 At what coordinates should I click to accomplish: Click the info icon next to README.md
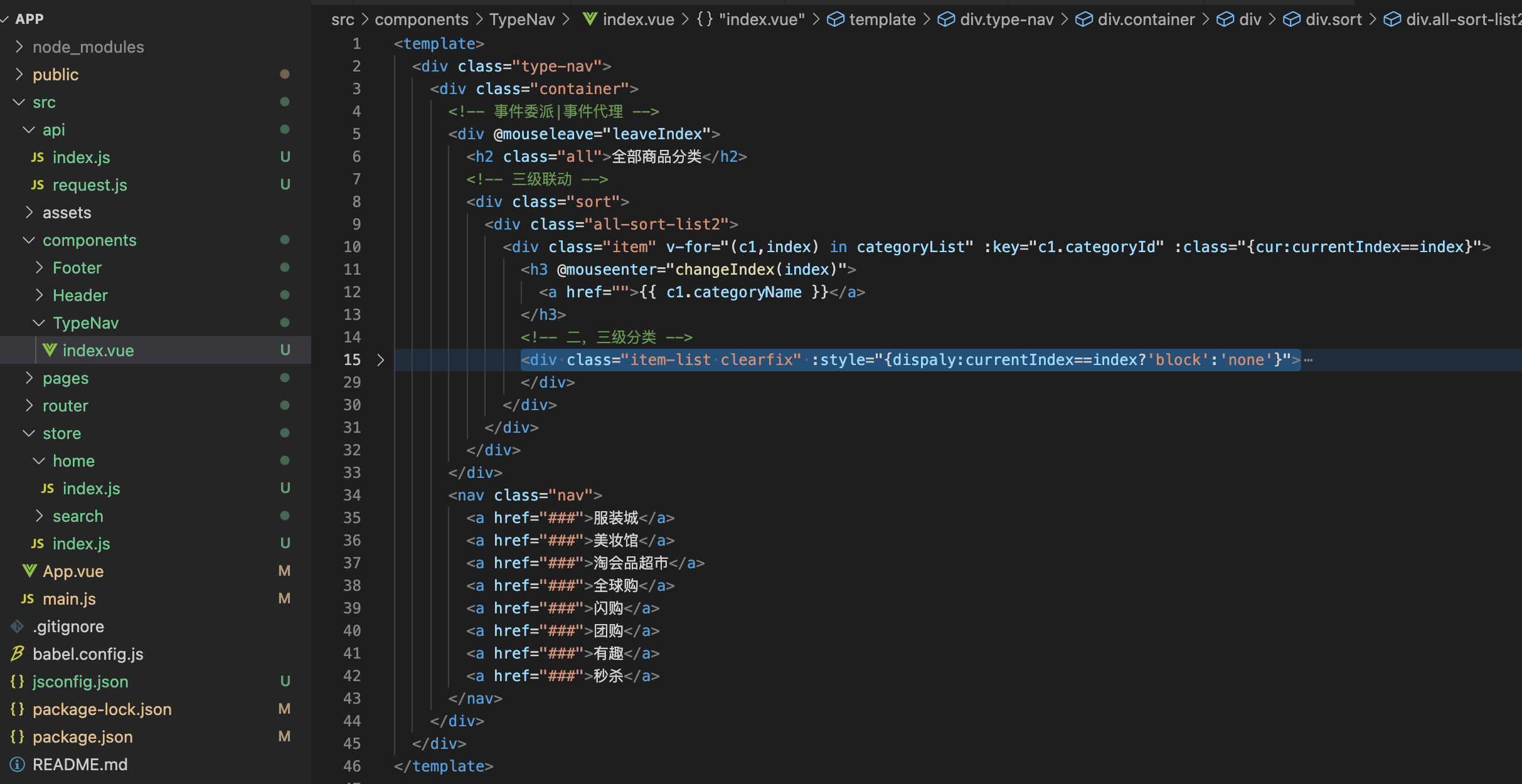pyautogui.click(x=18, y=765)
